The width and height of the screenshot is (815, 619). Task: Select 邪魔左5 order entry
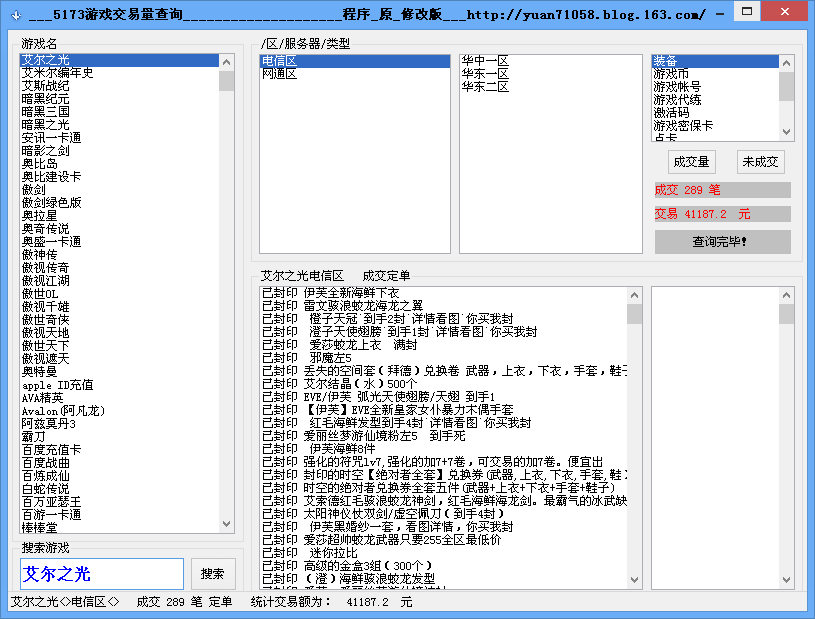331,358
